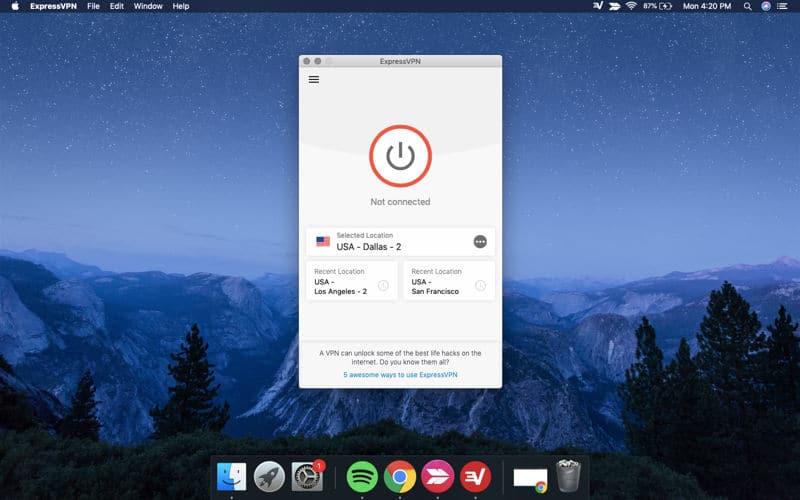
Task: Open the Window menu
Action: click(148, 6)
